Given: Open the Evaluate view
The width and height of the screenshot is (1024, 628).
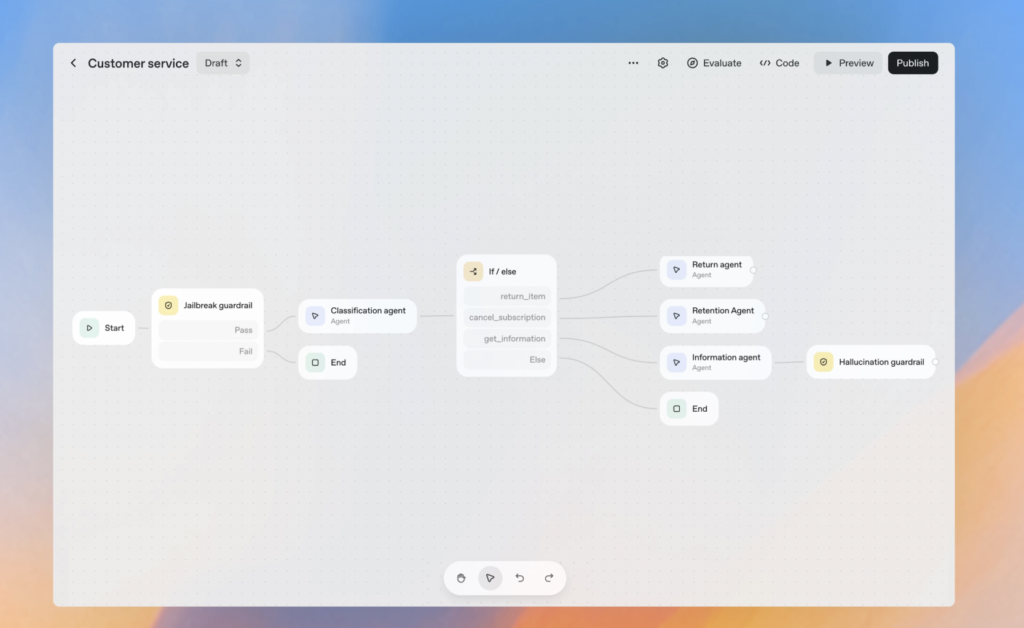Looking at the screenshot, I should point(714,63).
